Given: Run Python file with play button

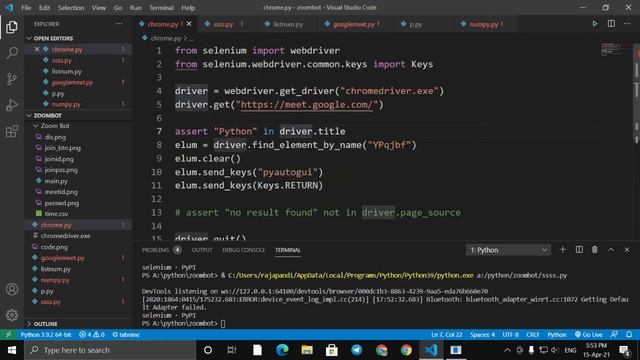Looking at the screenshot, I should (595, 24).
